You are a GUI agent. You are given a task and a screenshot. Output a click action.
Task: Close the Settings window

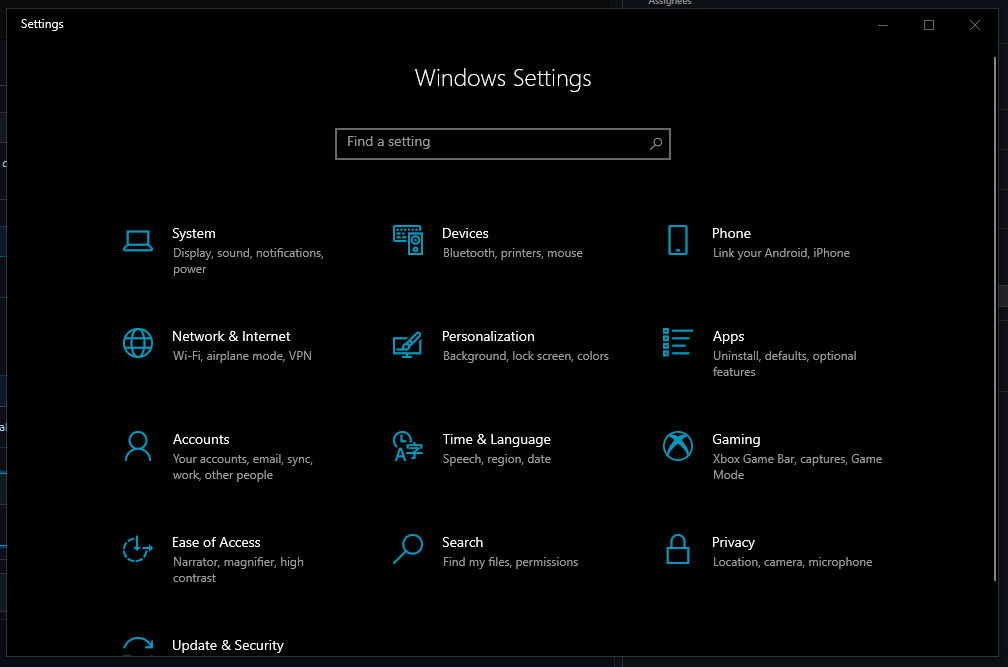coord(975,25)
